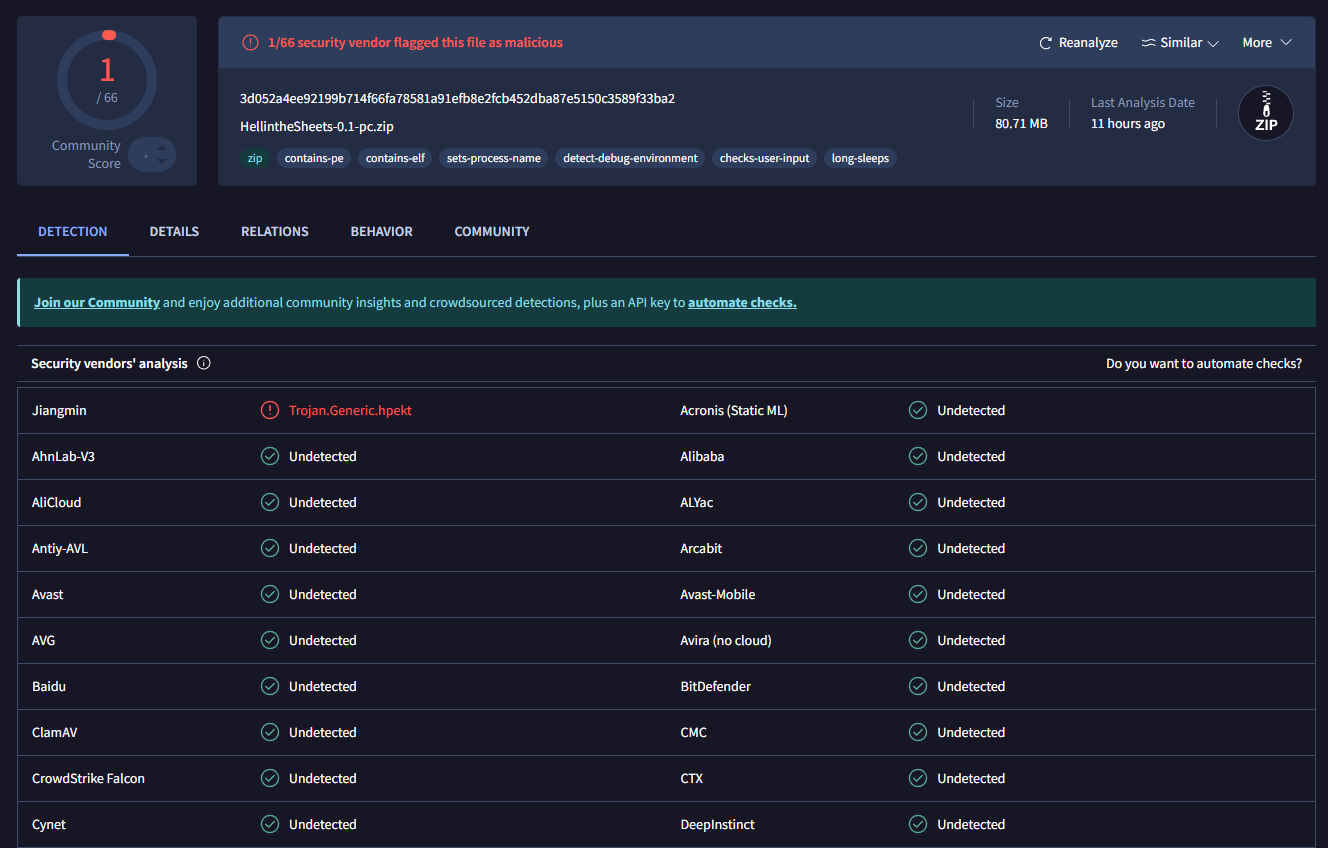Switch to the Detection tab
This screenshot has height=848, width=1328.
click(73, 231)
